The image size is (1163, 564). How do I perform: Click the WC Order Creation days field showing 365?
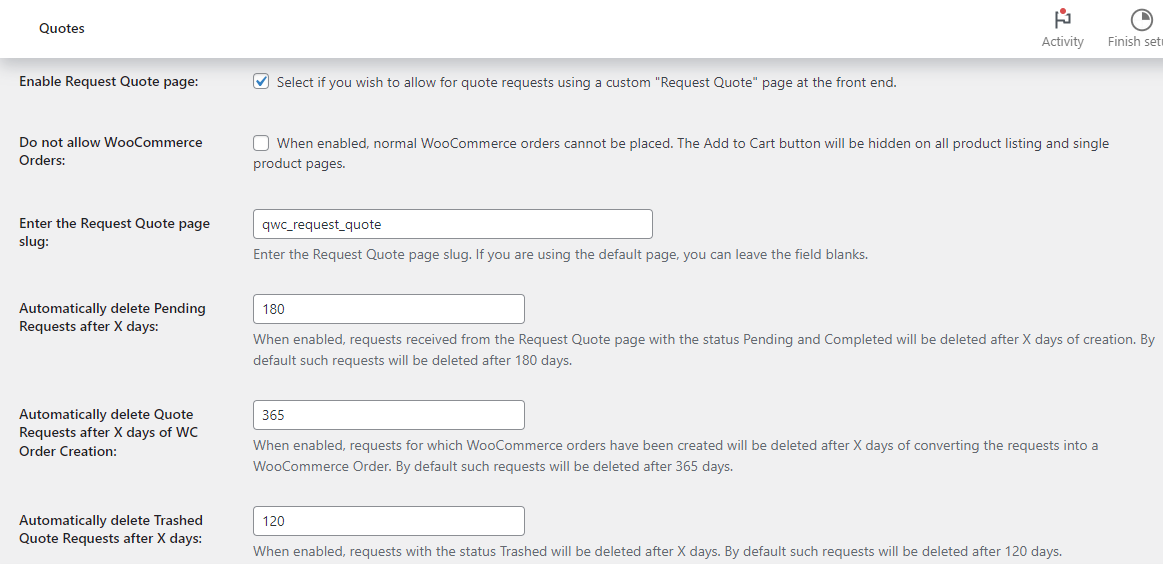(x=388, y=415)
